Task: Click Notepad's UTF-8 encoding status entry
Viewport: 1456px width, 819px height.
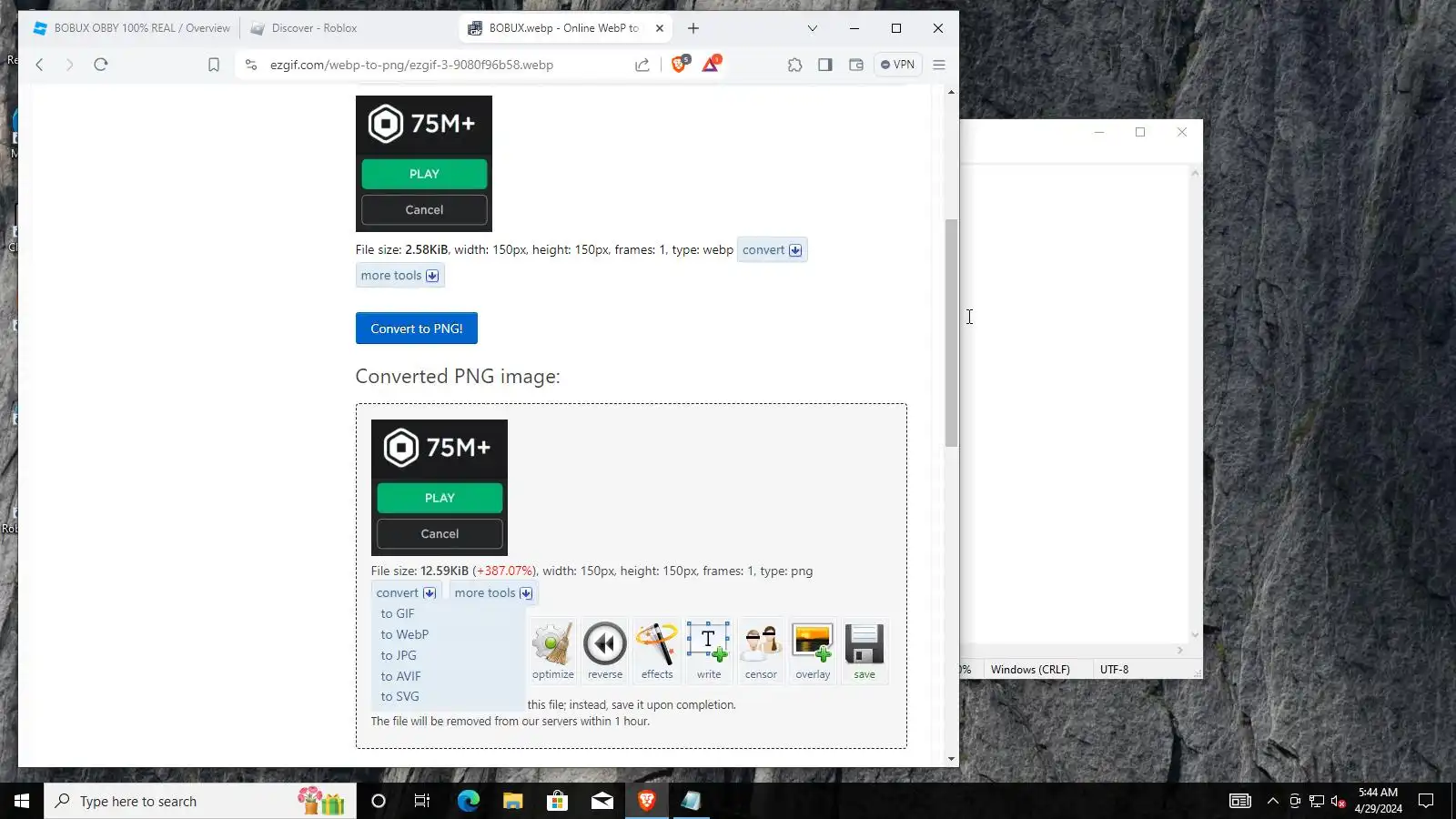Action: coord(1114,670)
